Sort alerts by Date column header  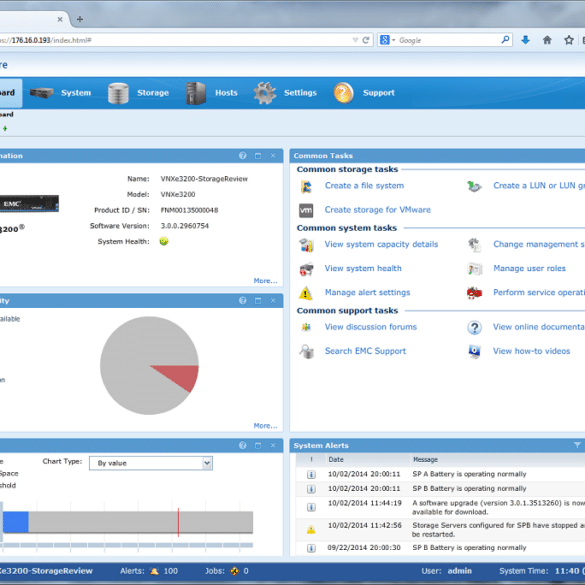click(x=336, y=460)
